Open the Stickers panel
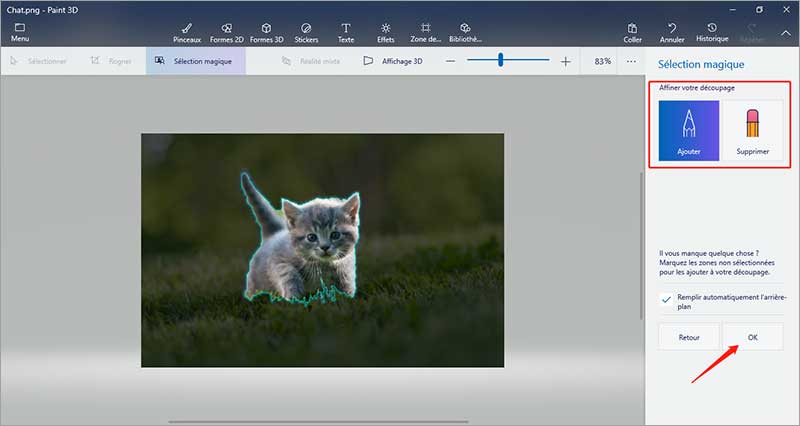 click(x=306, y=32)
